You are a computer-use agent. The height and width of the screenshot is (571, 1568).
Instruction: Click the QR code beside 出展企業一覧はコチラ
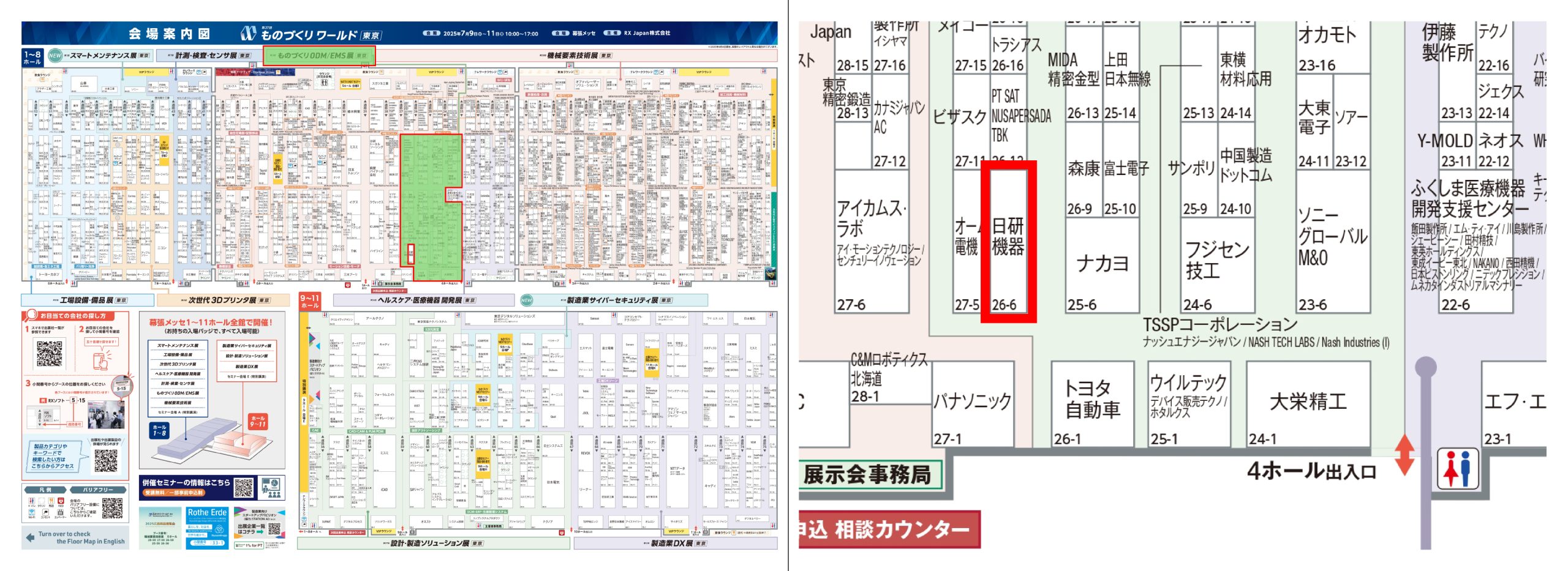[x=274, y=529]
